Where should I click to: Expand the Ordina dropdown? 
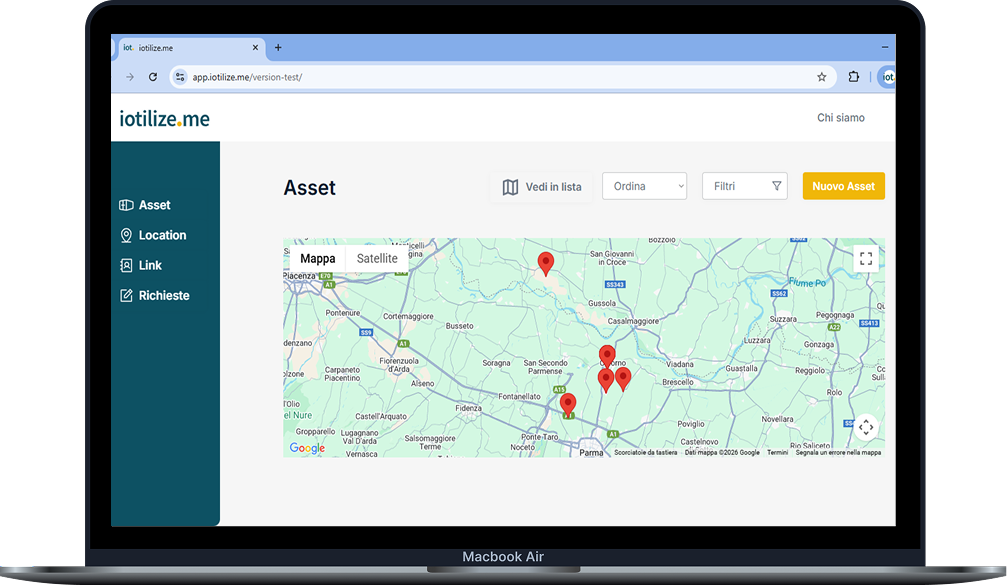tap(644, 186)
